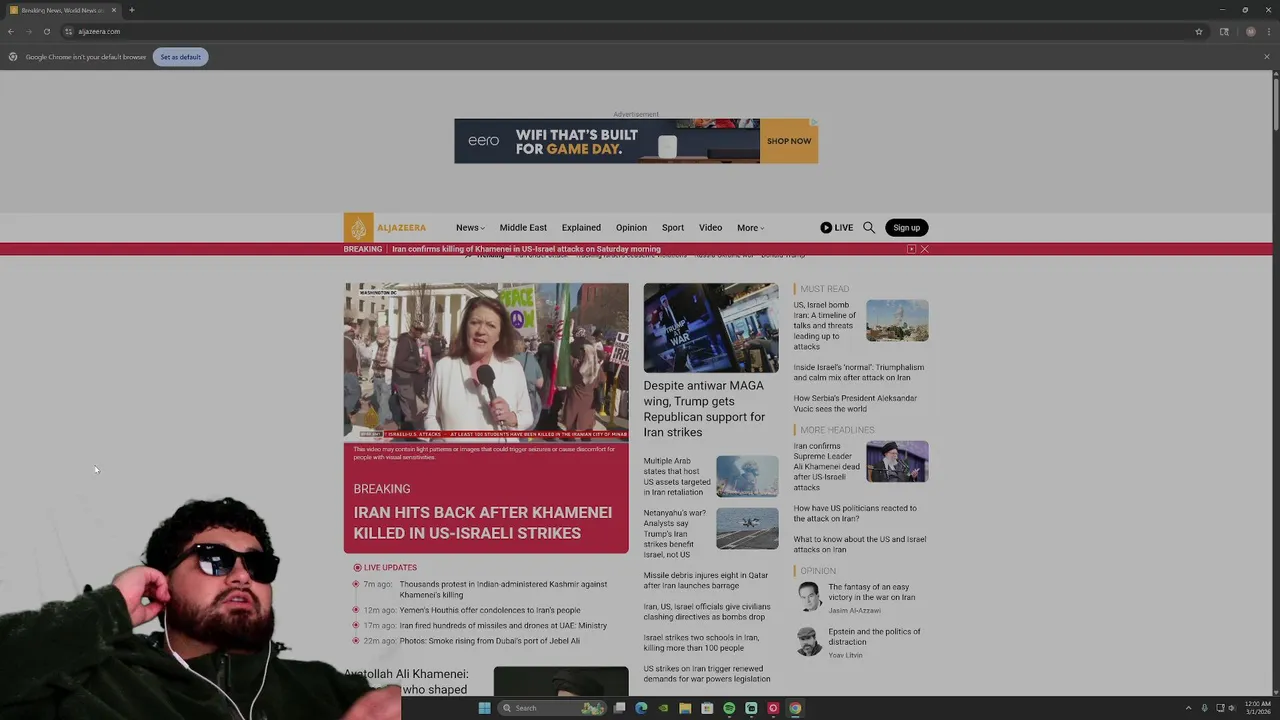
Task: Dismiss the default browser notification bar
Action: [1266, 56]
